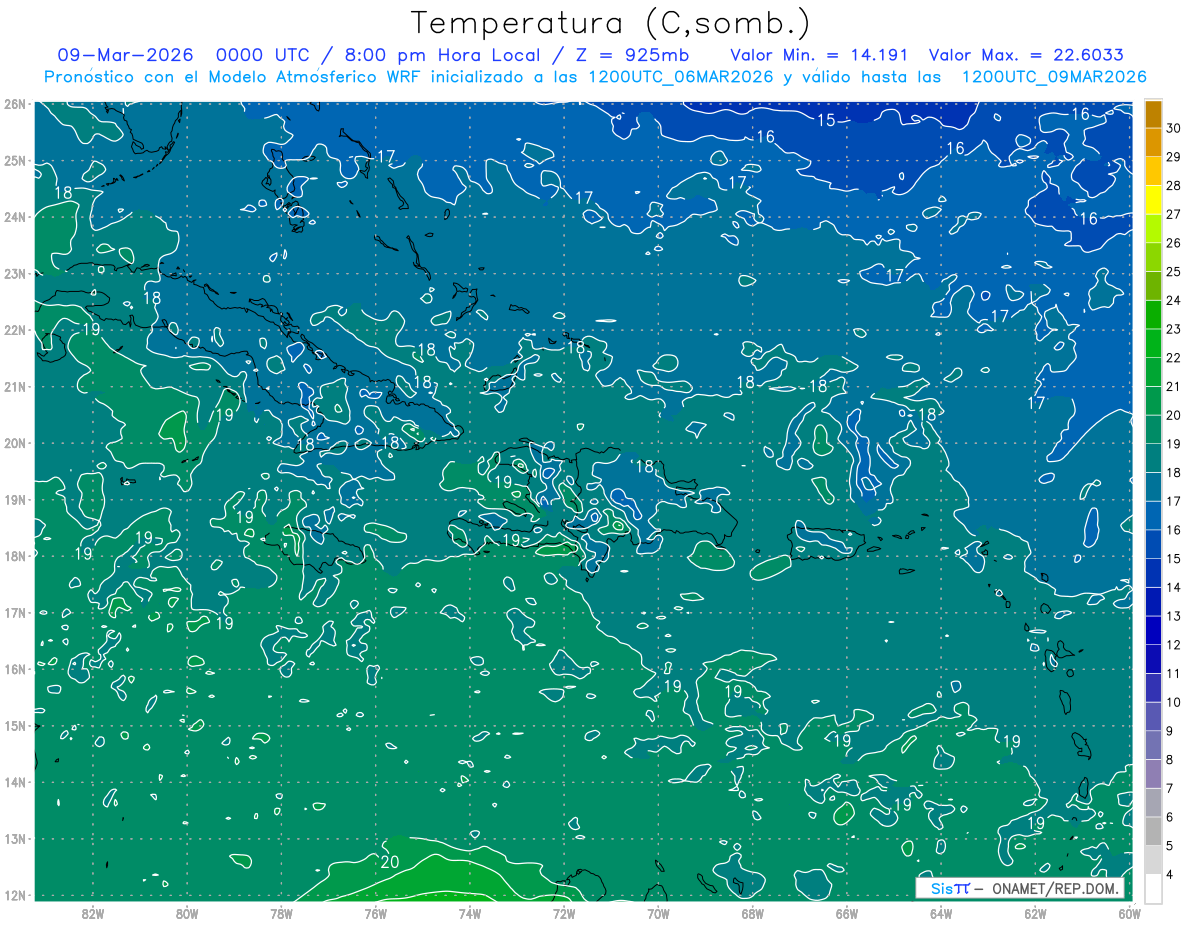
Task: Click latitude label "26N"
Action: click(15, 104)
